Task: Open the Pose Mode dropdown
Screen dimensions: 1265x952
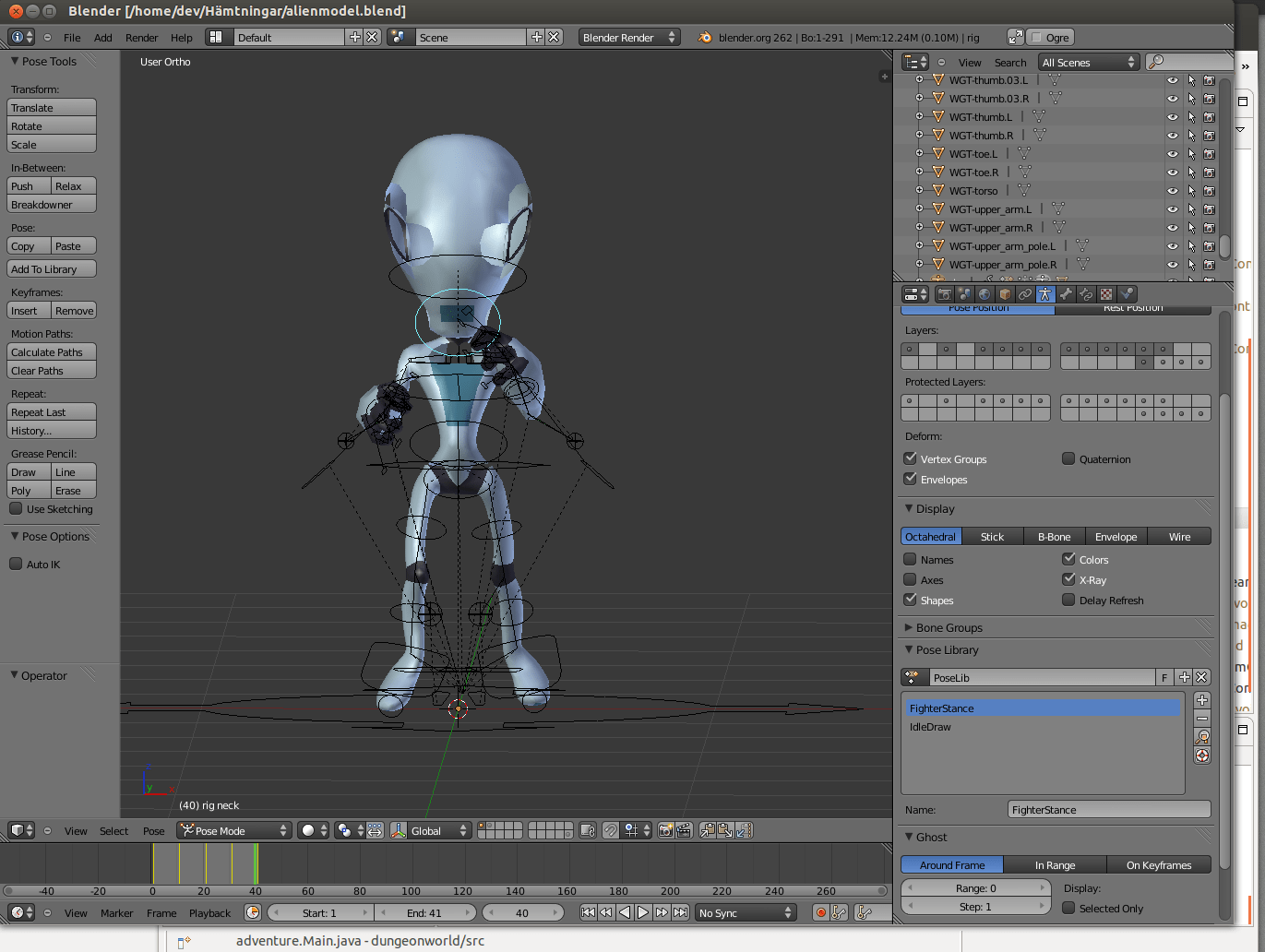Action: coord(234,830)
